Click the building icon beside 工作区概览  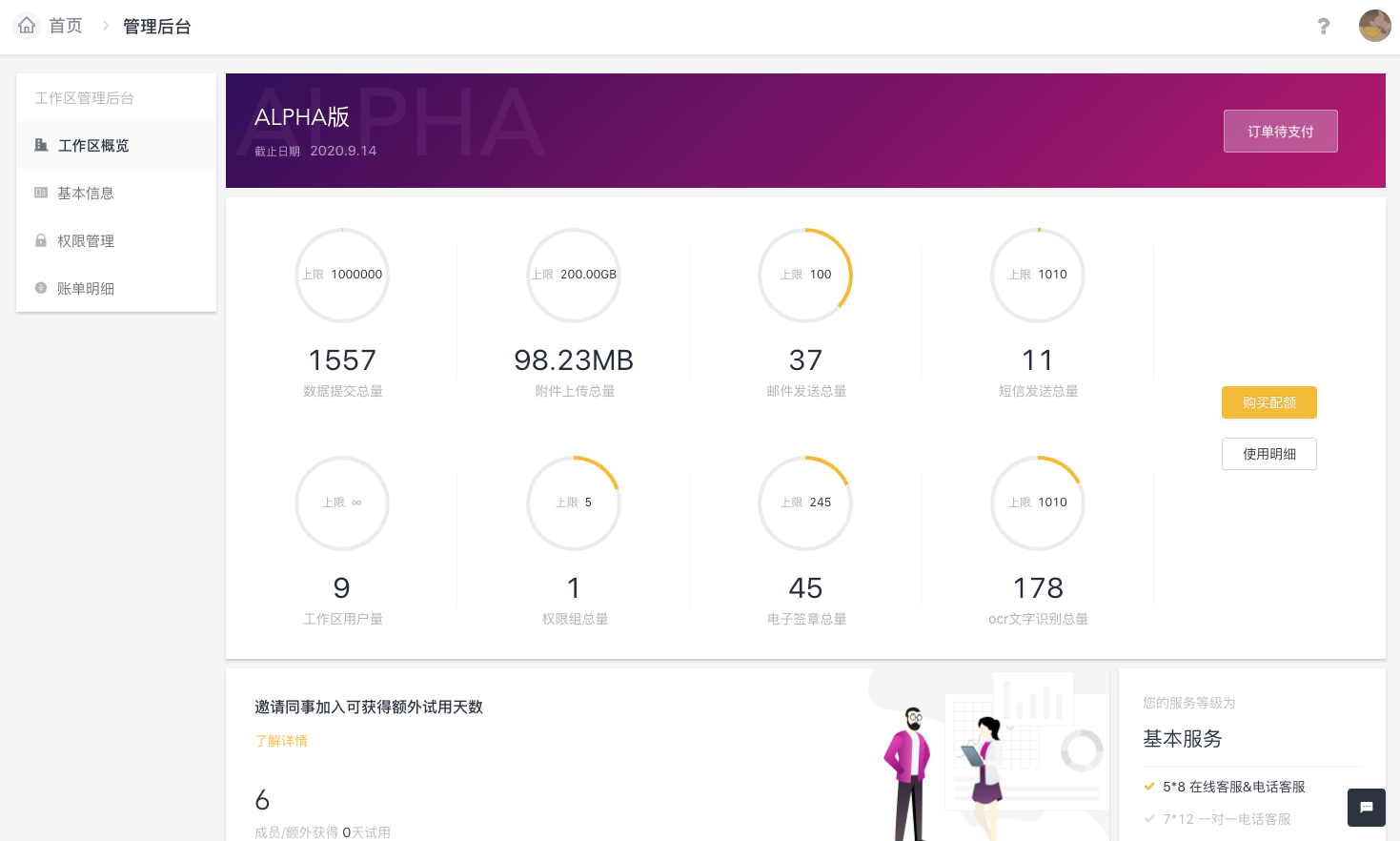click(x=41, y=145)
